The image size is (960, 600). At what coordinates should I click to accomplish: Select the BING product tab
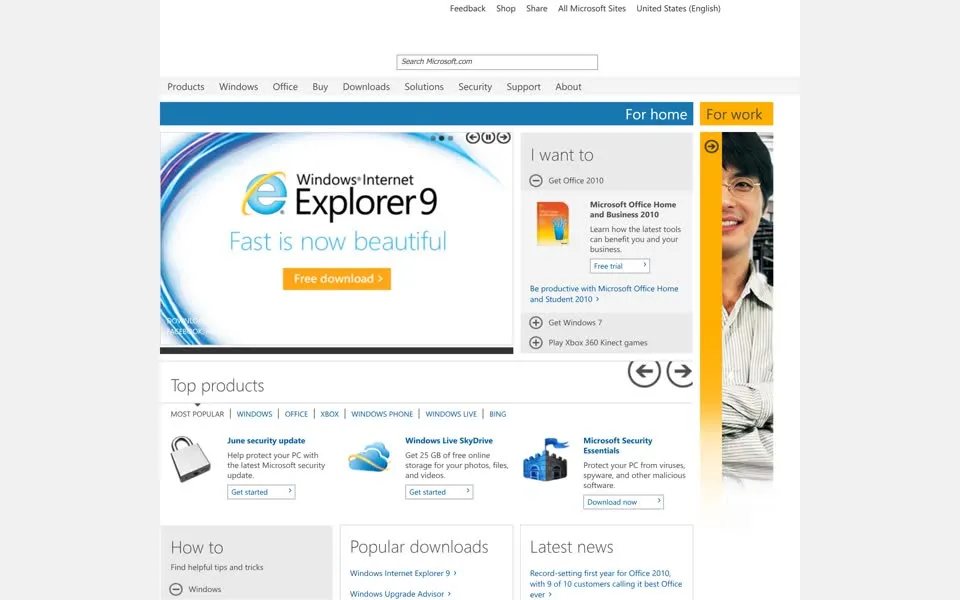[498, 414]
